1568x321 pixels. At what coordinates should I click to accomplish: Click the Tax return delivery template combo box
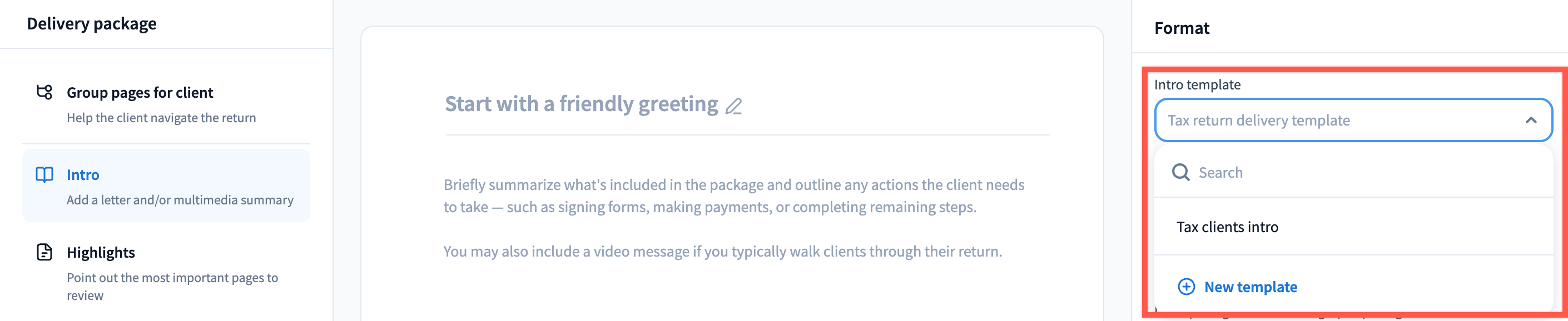pyautogui.click(x=1339, y=121)
